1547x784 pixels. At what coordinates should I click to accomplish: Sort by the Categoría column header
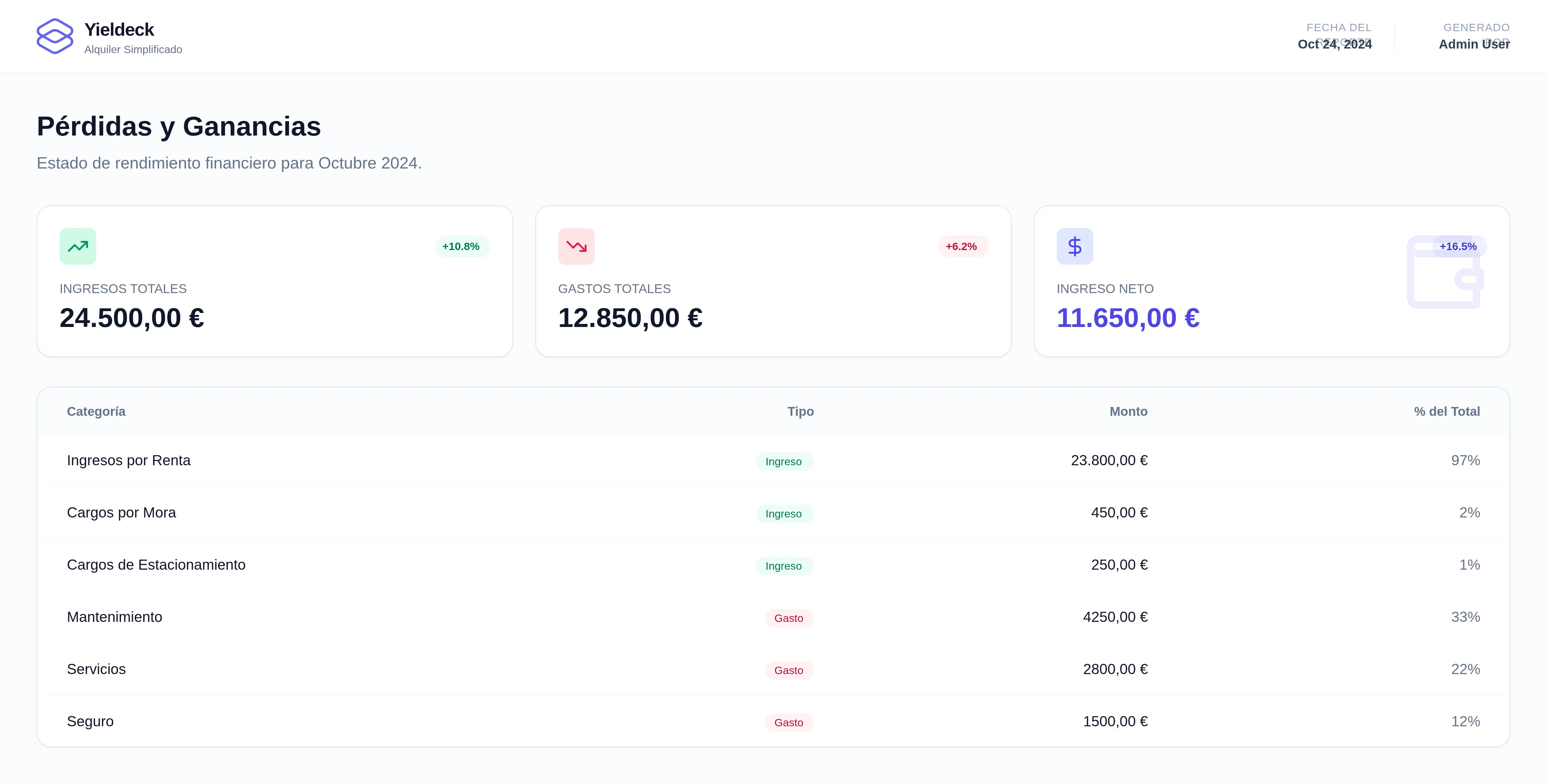tap(96, 411)
